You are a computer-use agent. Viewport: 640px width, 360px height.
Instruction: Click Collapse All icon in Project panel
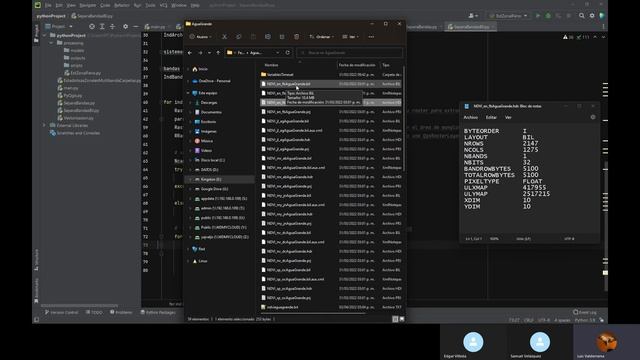113,27
